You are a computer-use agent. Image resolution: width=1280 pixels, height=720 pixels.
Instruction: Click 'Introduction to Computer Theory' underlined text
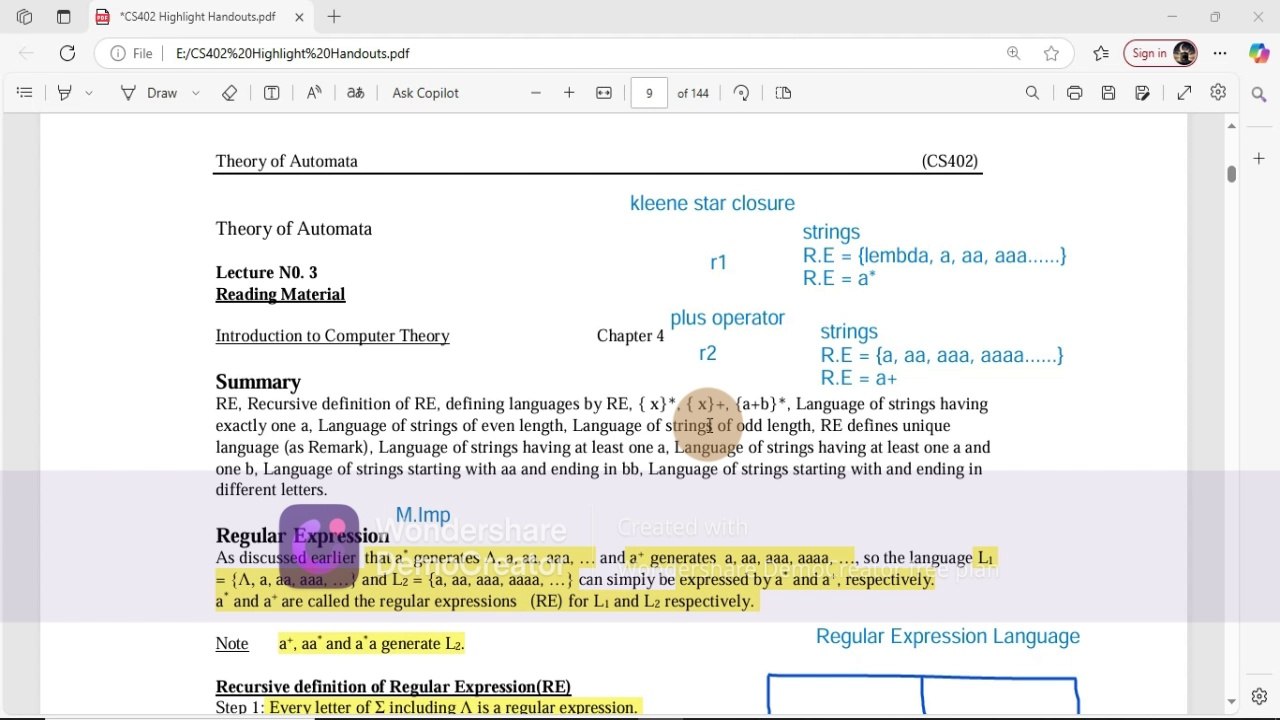click(x=332, y=336)
